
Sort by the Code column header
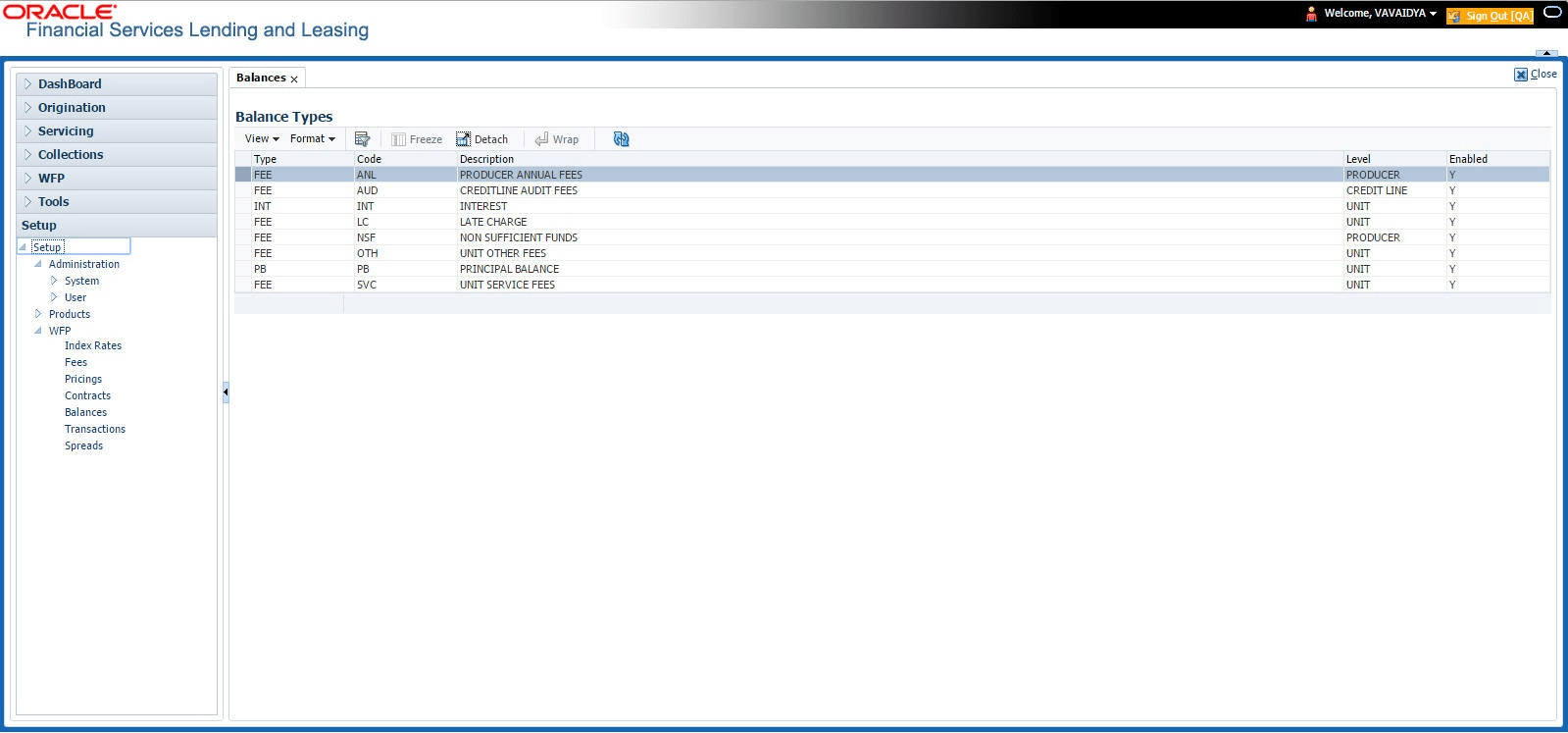405,159
